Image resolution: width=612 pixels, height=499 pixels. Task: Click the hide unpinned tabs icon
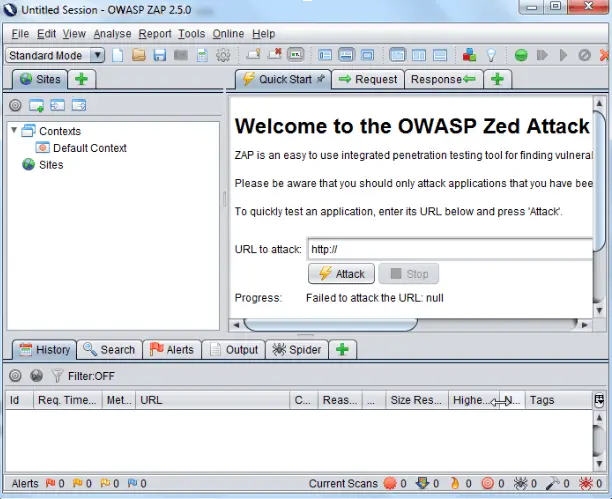274,54
